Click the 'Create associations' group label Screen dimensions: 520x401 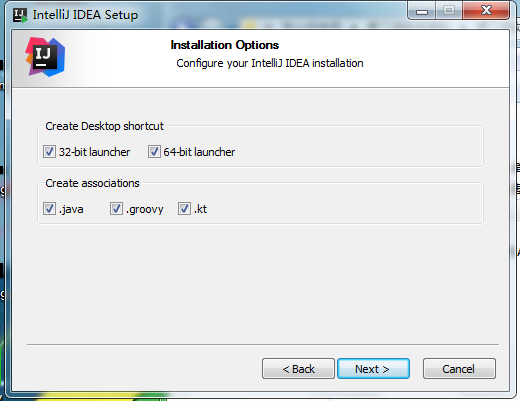[x=92, y=183]
